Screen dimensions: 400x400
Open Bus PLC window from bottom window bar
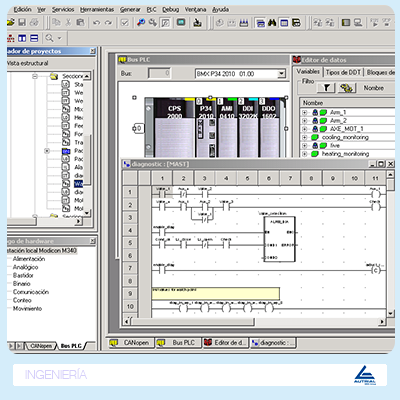click(x=178, y=343)
